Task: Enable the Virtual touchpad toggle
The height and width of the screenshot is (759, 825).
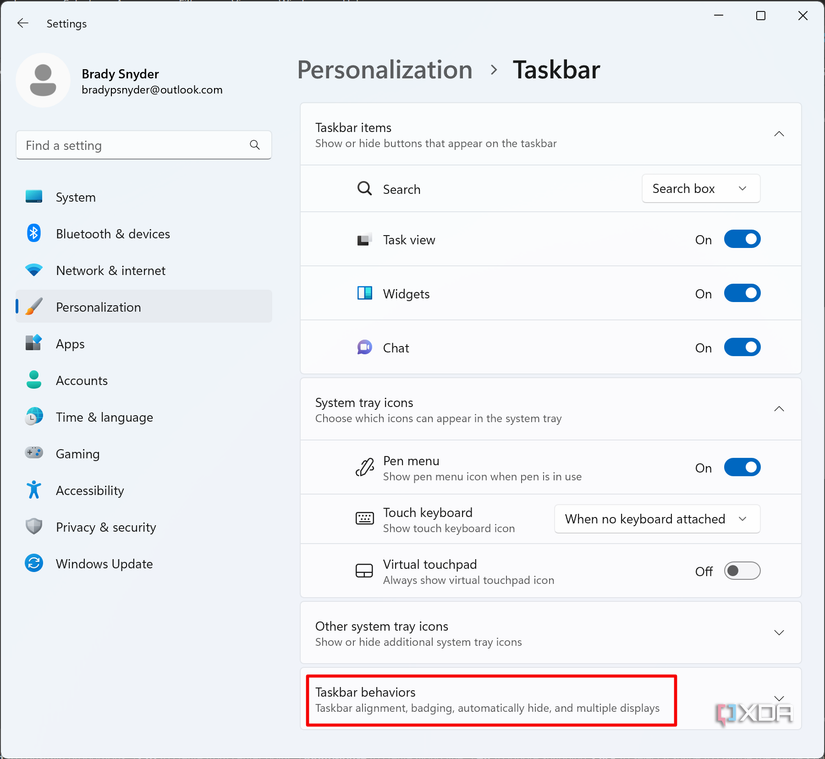Action: coord(742,570)
